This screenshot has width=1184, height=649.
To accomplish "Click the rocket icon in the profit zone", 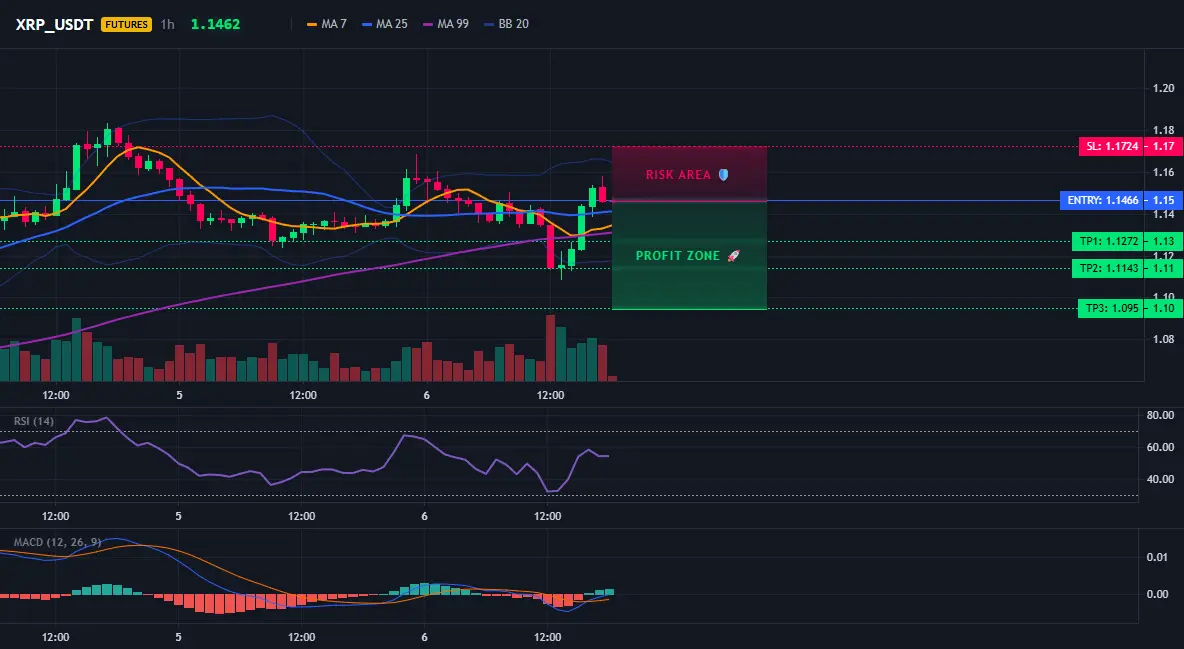I will coord(733,255).
